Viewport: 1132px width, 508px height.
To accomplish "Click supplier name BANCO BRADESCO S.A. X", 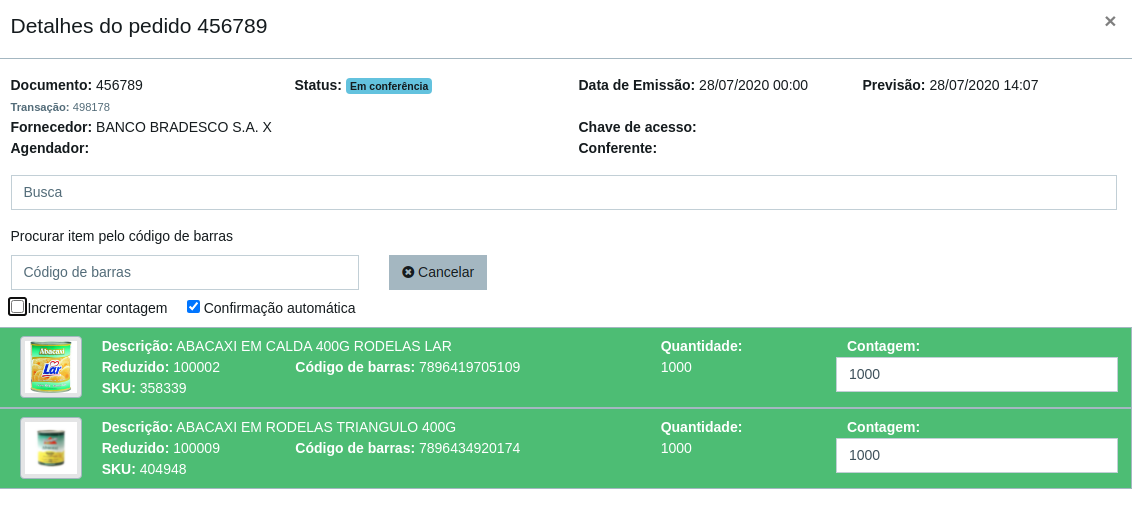I will [183, 128].
